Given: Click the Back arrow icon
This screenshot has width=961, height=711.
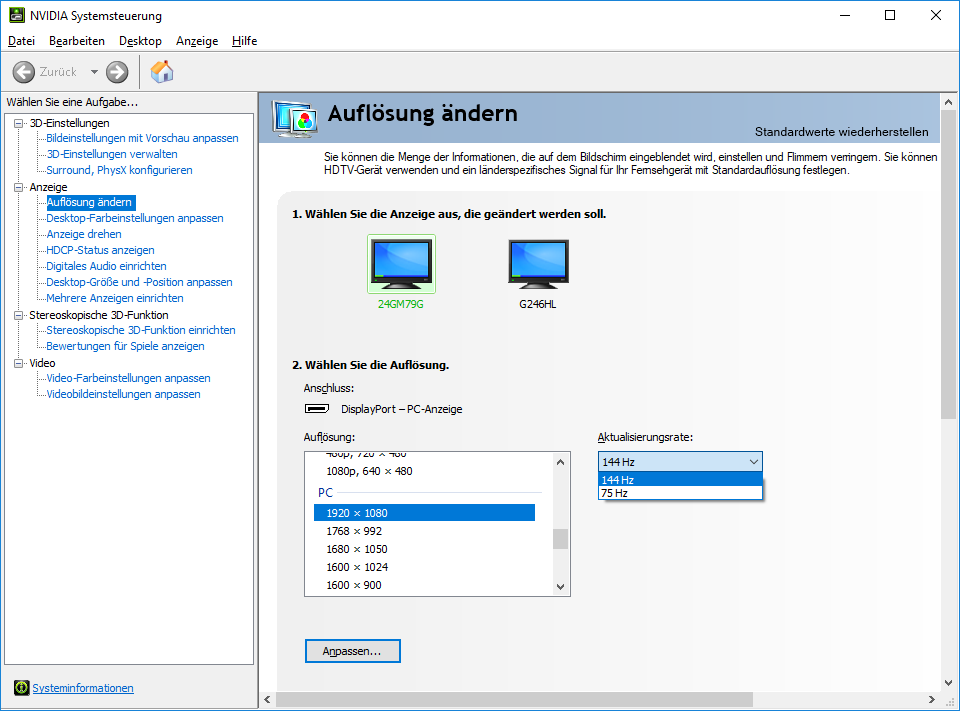Looking at the screenshot, I should (x=24, y=72).
